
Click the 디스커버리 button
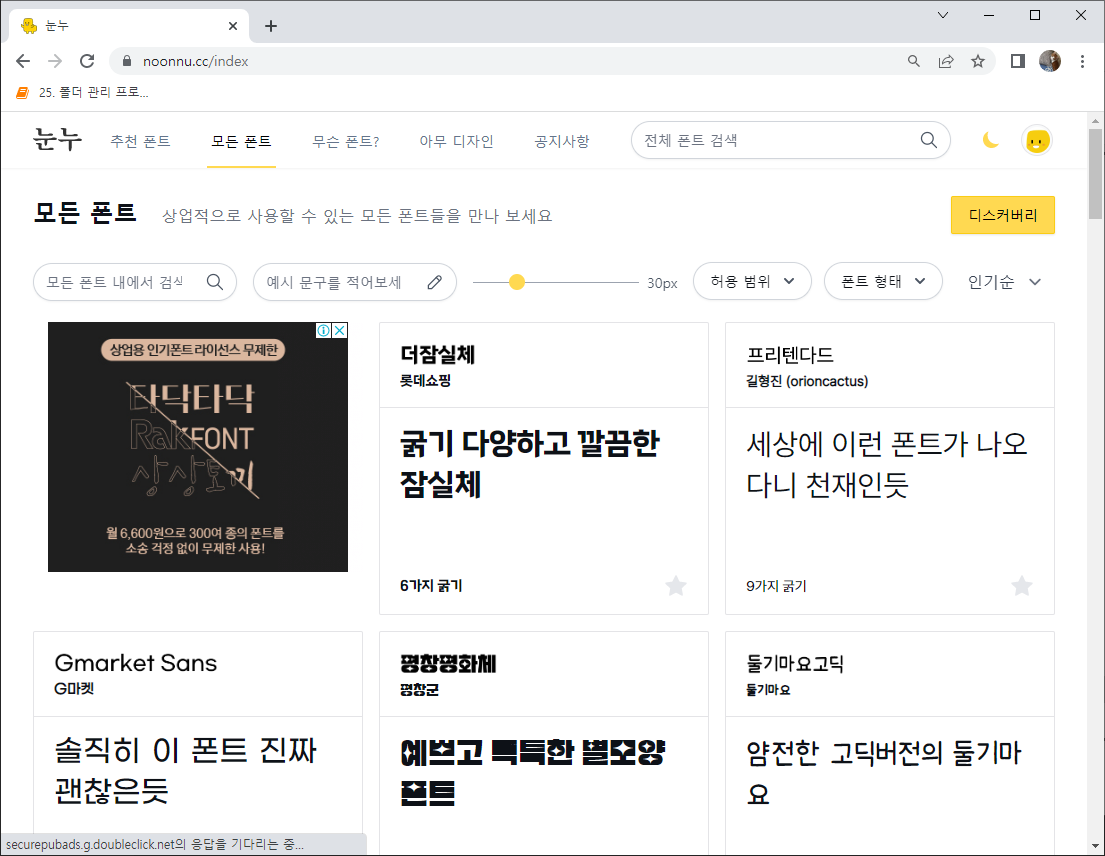(1002, 215)
